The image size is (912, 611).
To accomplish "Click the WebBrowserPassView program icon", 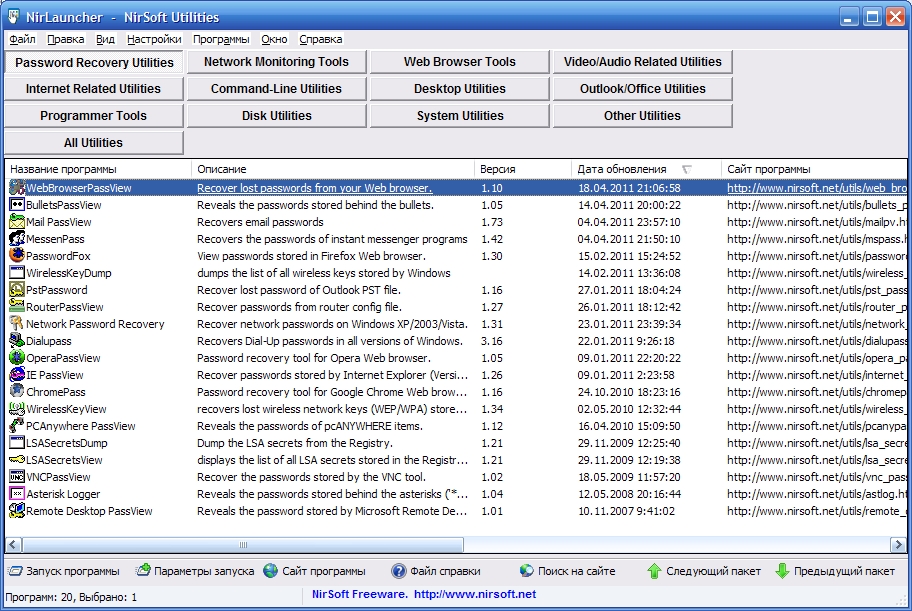I will coord(17,187).
